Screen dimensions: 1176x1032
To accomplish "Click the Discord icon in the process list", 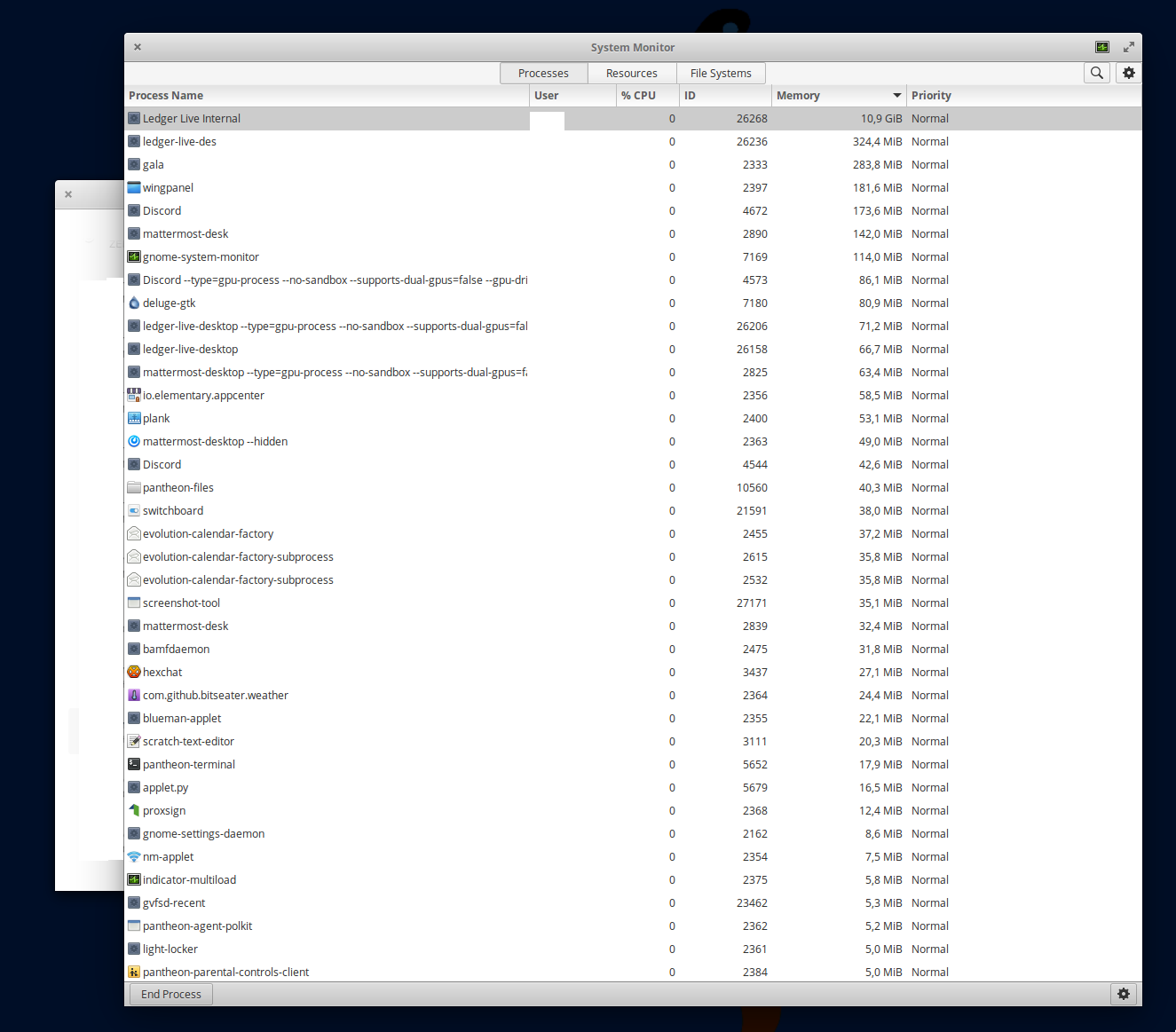I will point(133,210).
